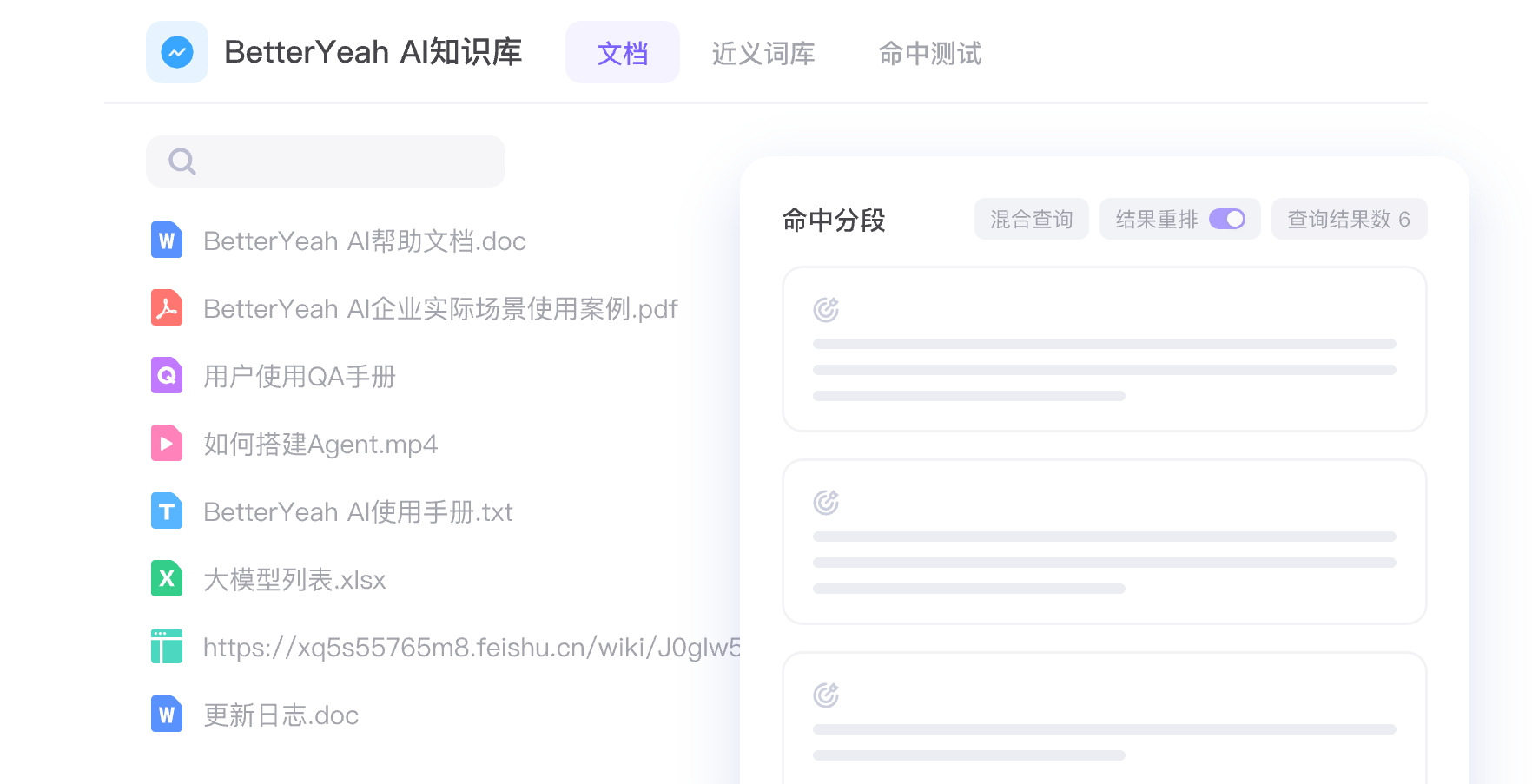This screenshot has height=784, width=1532.
Task: Click the BetterYeah AI logo icon
Action: click(177, 52)
